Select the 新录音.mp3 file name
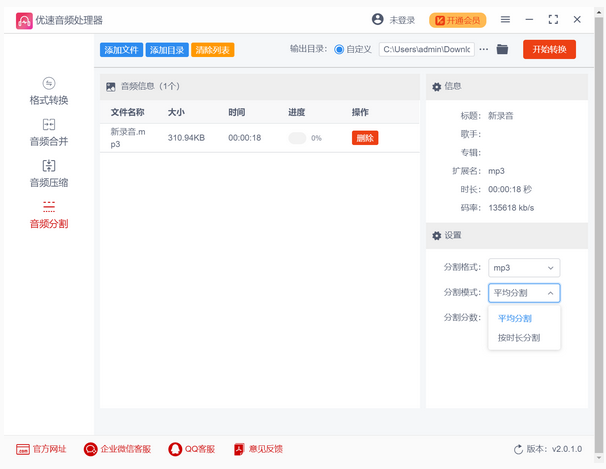The height and width of the screenshot is (469, 606). pyautogui.click(x=128, y=138)
